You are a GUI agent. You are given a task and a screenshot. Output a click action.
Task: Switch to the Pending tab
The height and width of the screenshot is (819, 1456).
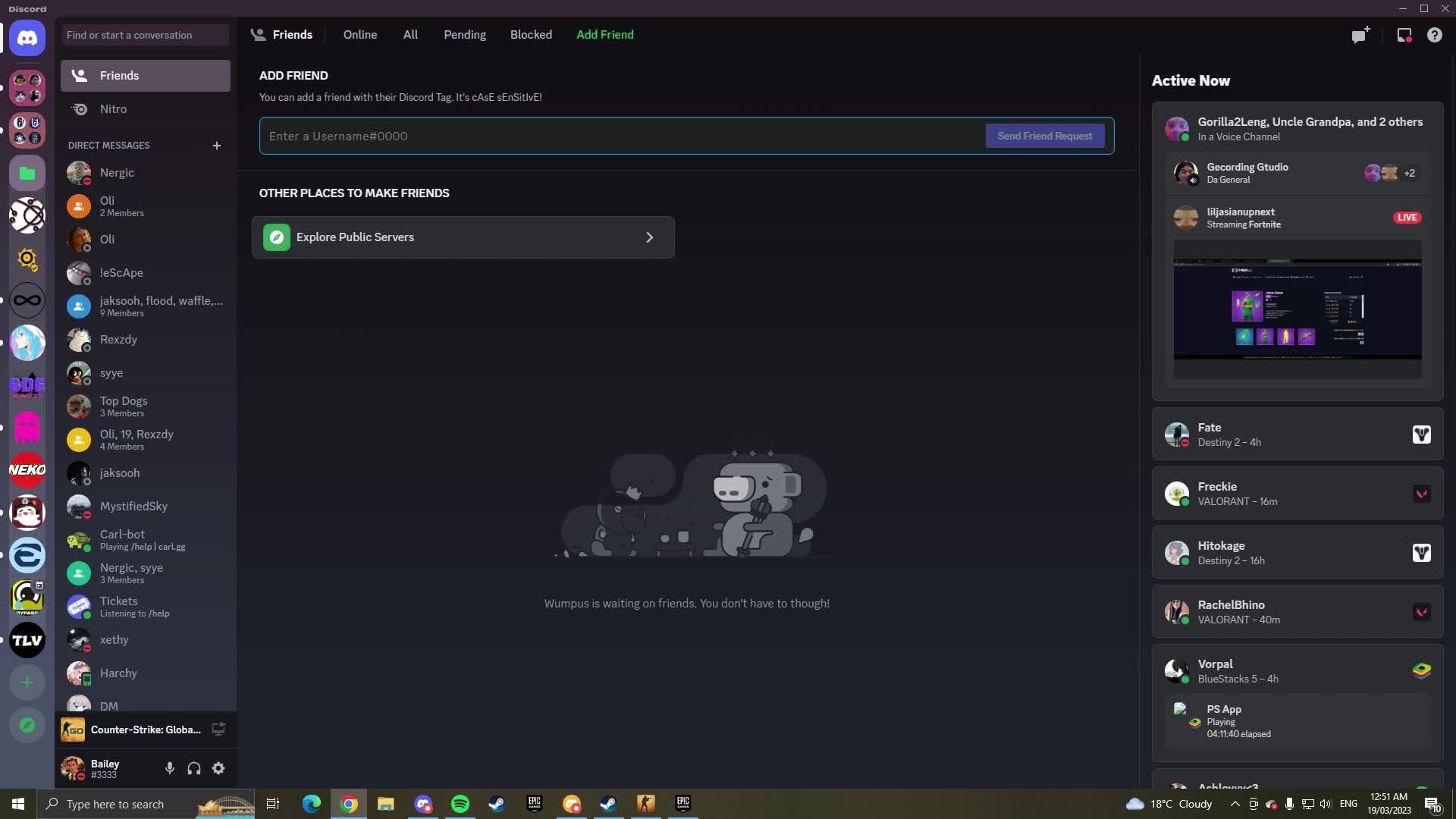click(464, 35)
